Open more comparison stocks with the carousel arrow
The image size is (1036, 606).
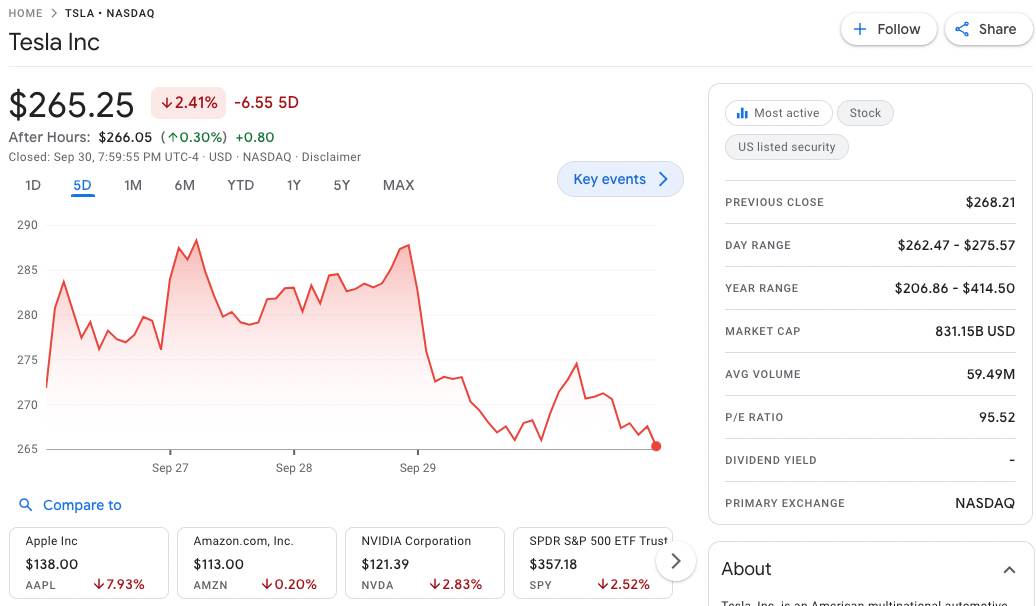click(676, 561)
